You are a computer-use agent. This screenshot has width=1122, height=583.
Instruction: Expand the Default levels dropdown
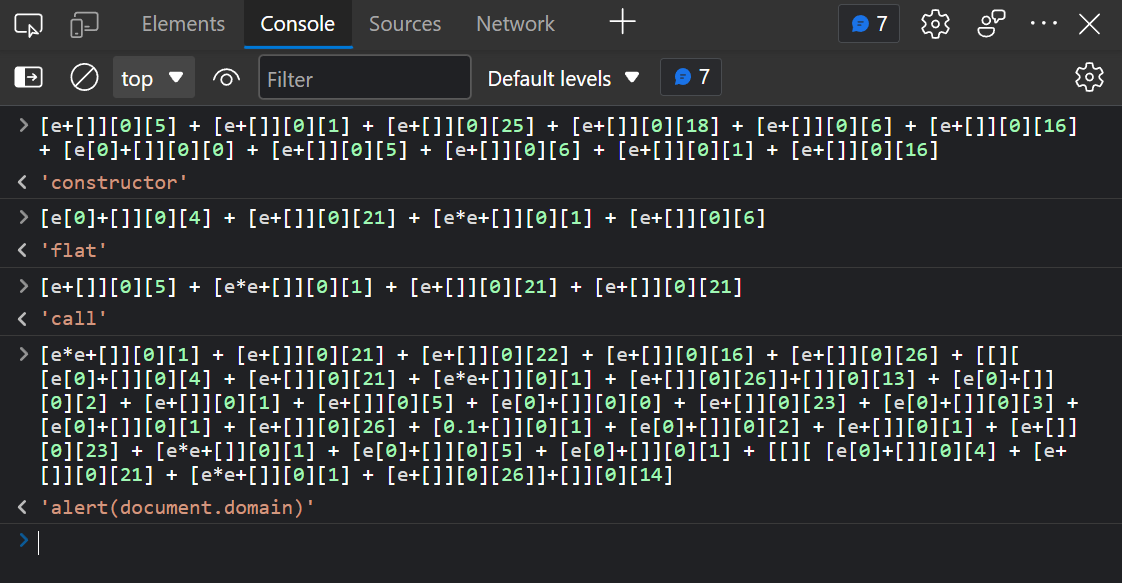tap(563, 78)
